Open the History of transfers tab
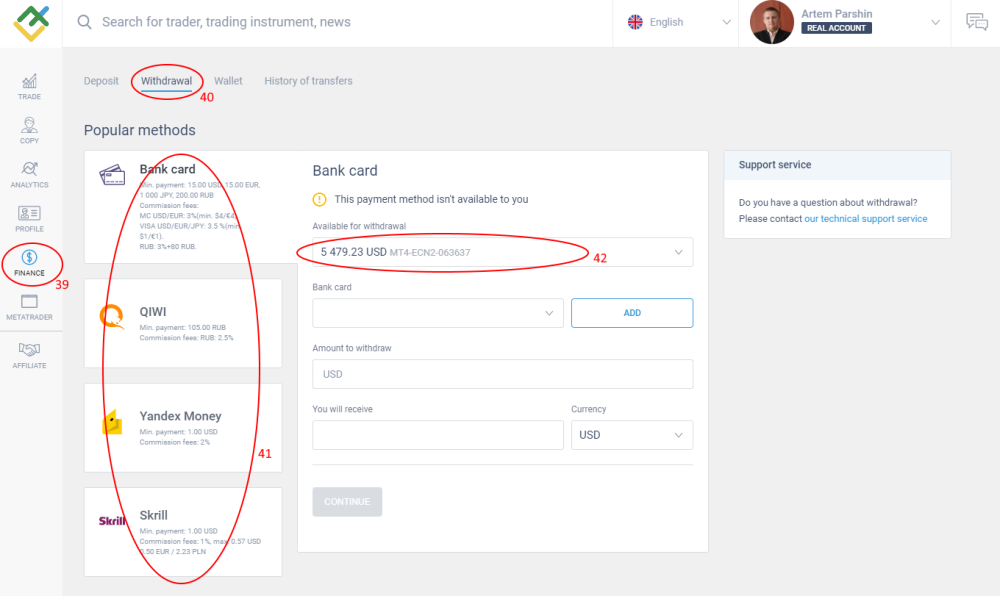1000x596 pixels. (308, 81)
